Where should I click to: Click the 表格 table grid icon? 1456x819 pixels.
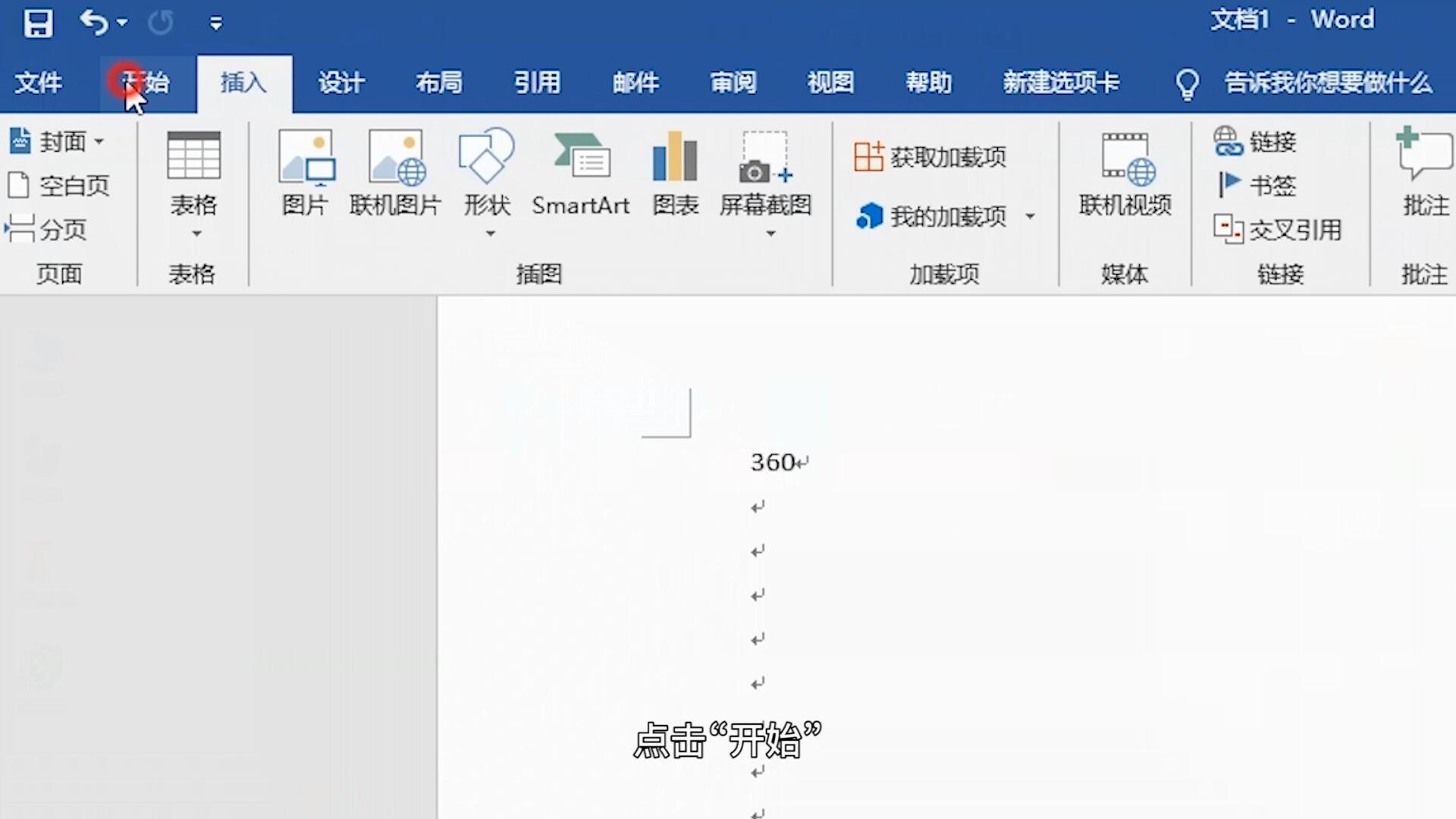tap(193, 155)
